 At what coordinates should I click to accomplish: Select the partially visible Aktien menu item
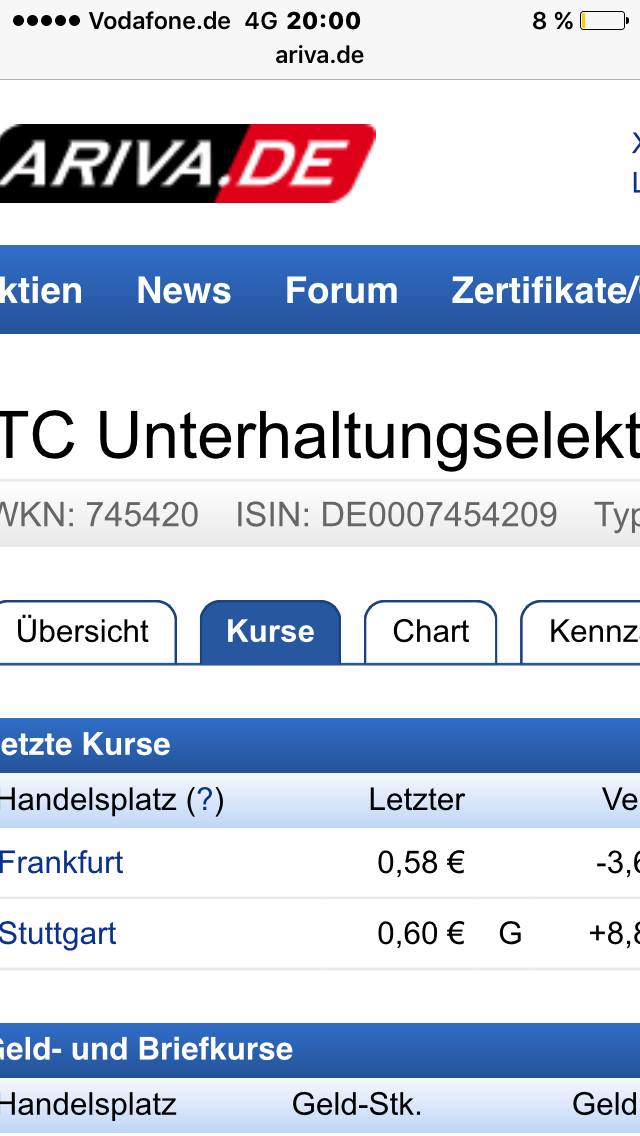42,290
